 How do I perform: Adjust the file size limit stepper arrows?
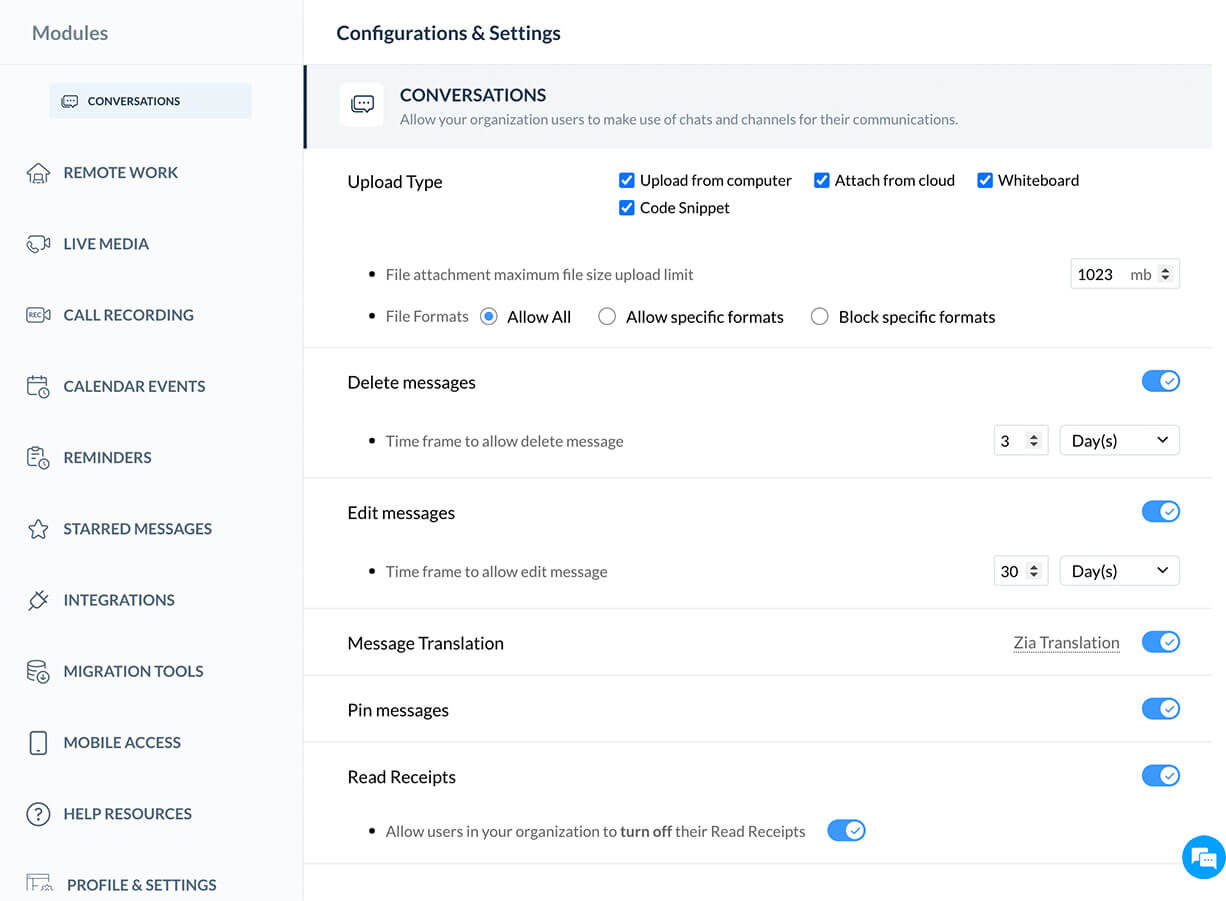(1165, 274)
